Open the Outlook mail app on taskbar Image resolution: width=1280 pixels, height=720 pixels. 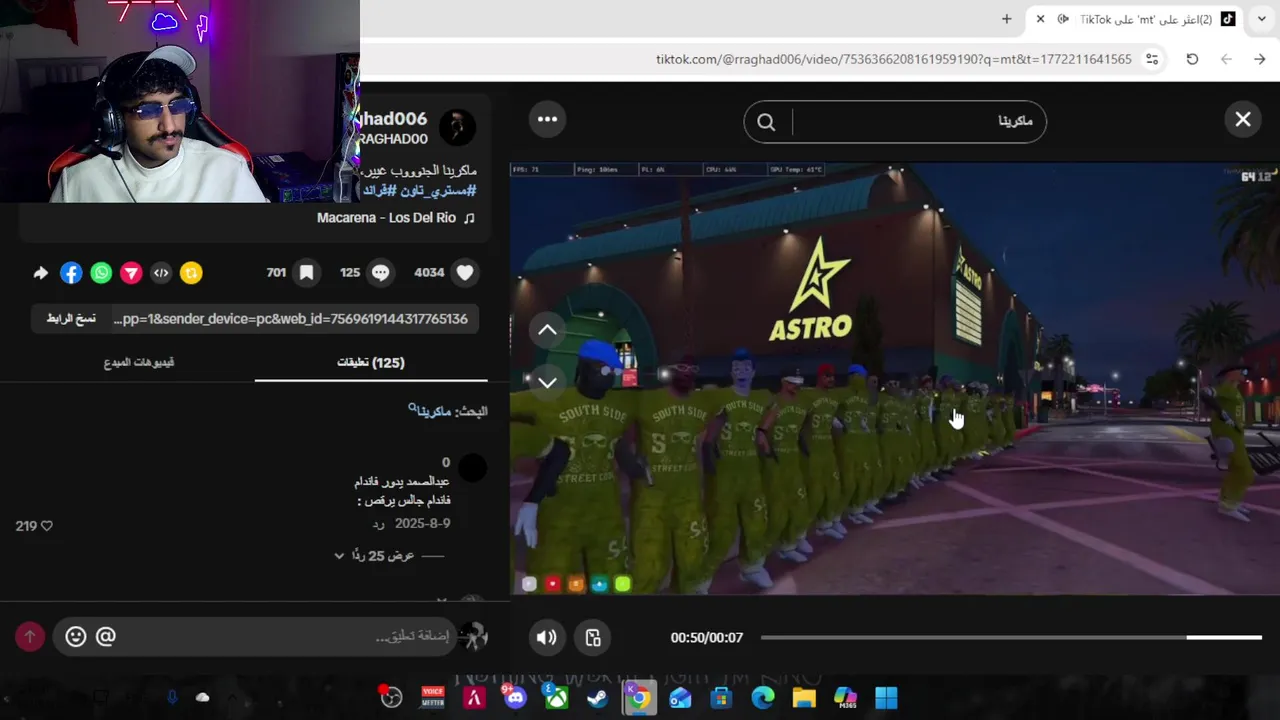(680, 697)
